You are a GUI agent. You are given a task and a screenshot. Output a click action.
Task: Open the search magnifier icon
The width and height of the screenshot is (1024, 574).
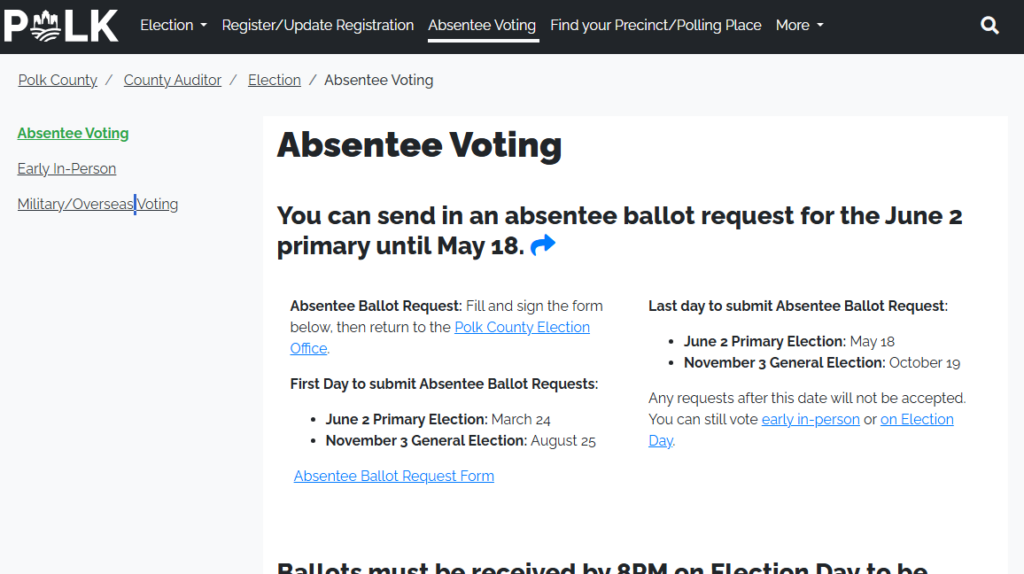coord(990,26)
